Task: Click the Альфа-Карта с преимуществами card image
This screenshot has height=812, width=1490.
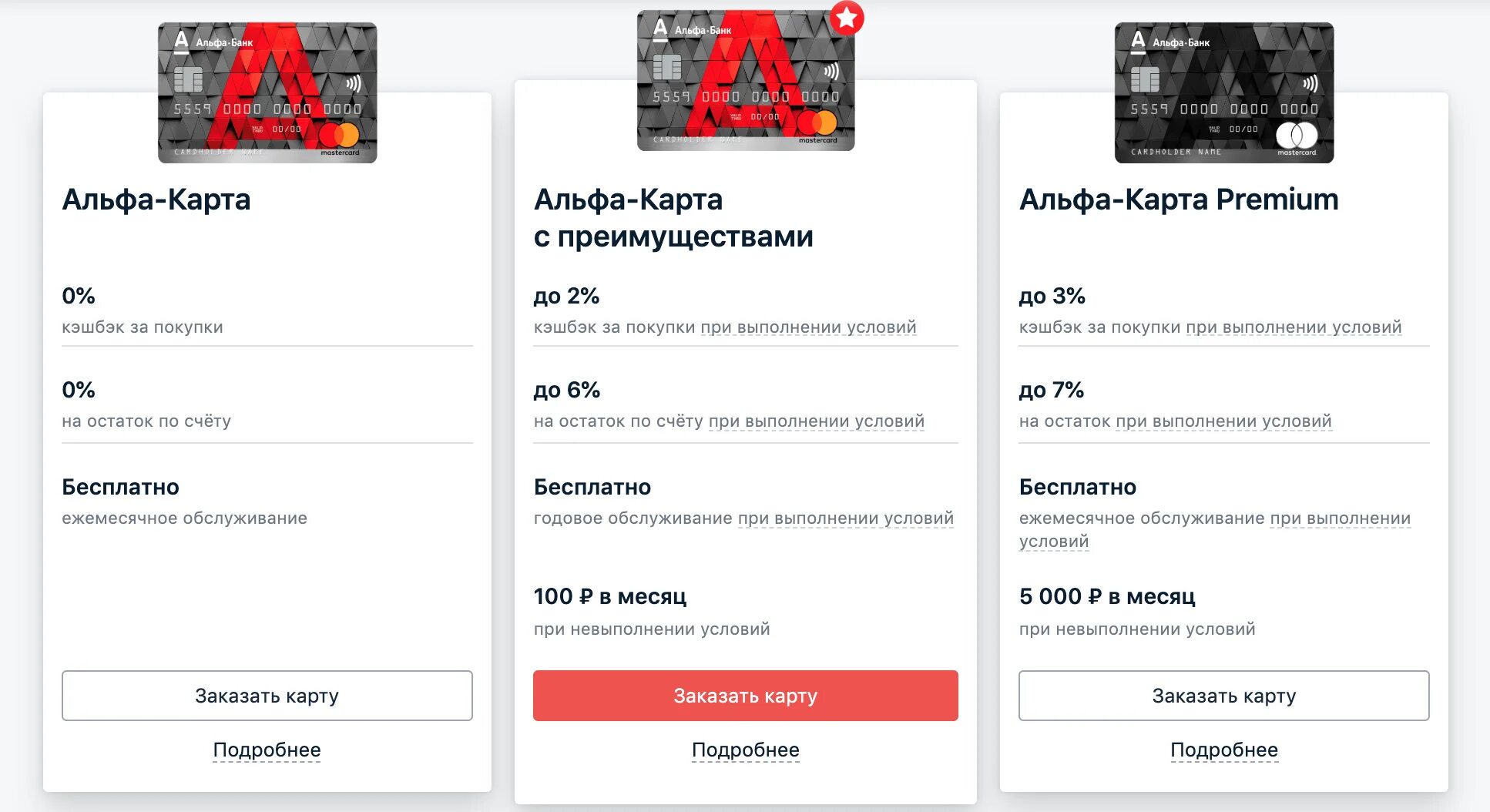Action: [745, 81]
